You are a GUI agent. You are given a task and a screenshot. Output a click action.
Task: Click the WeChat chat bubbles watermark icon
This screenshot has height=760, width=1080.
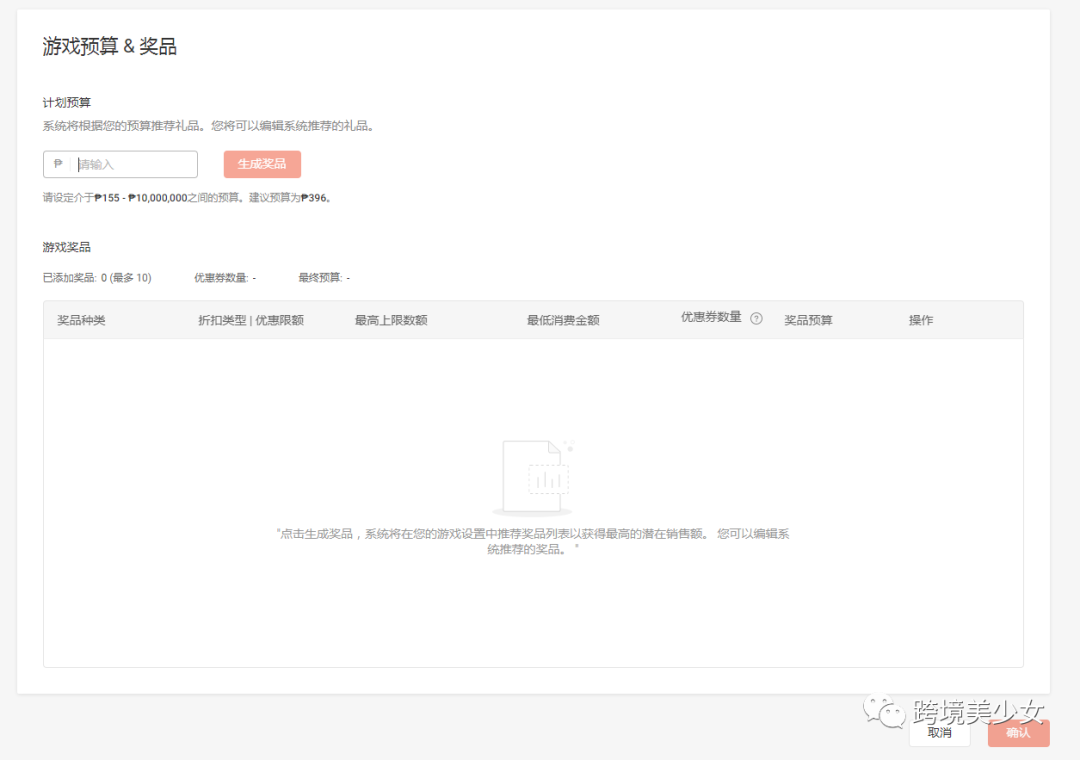[882, 712]
